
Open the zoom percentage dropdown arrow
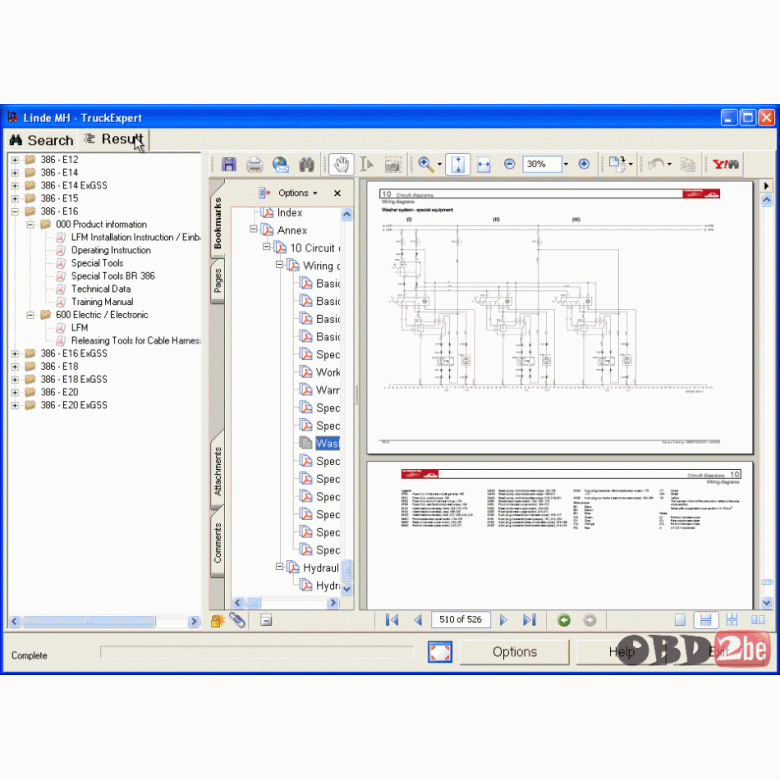[x=566, y=164]
